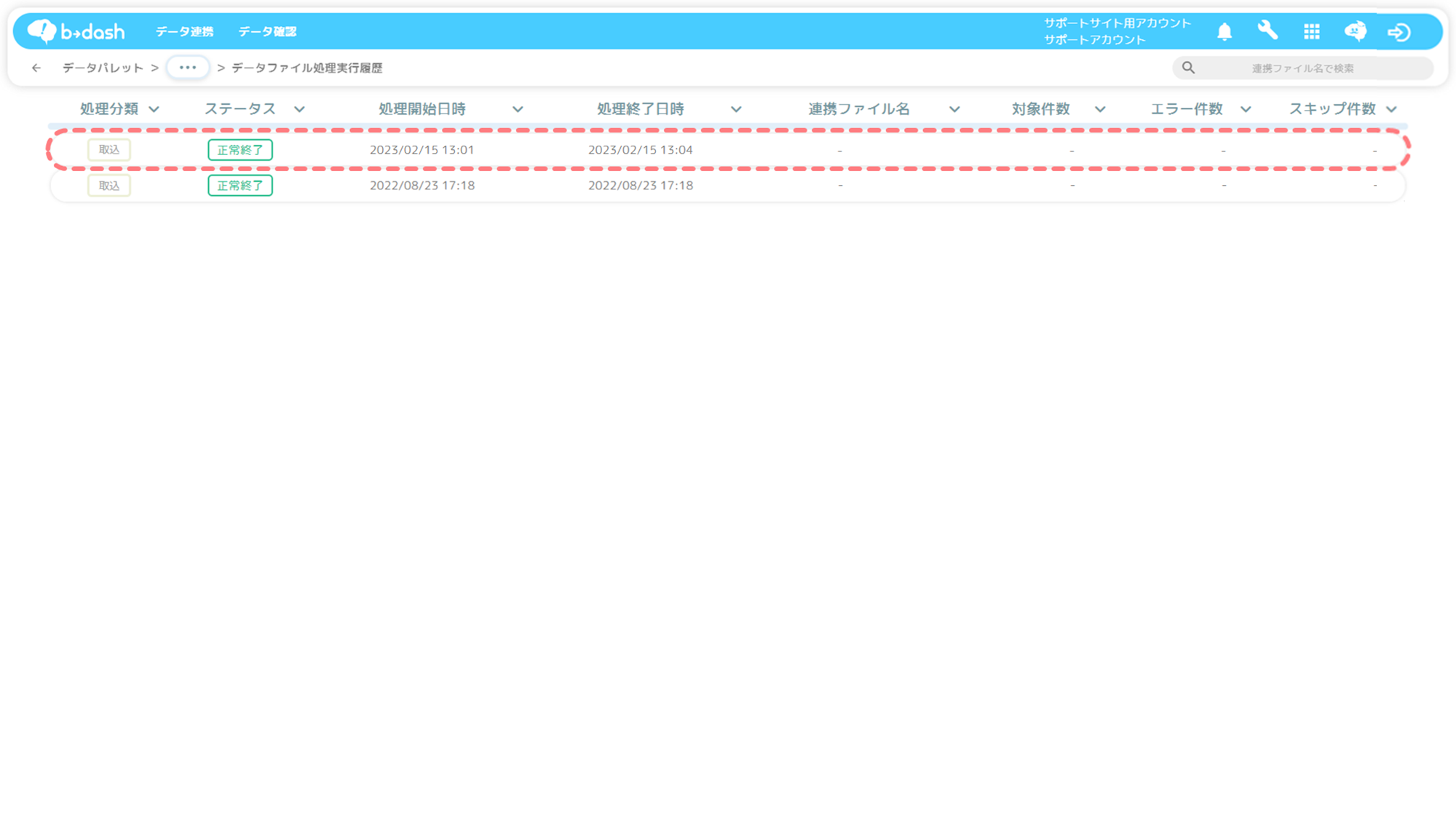Viewport: 1456px width, 819px height.
Task: Expand the ステータス column dropdown
Action: (299, 109)
